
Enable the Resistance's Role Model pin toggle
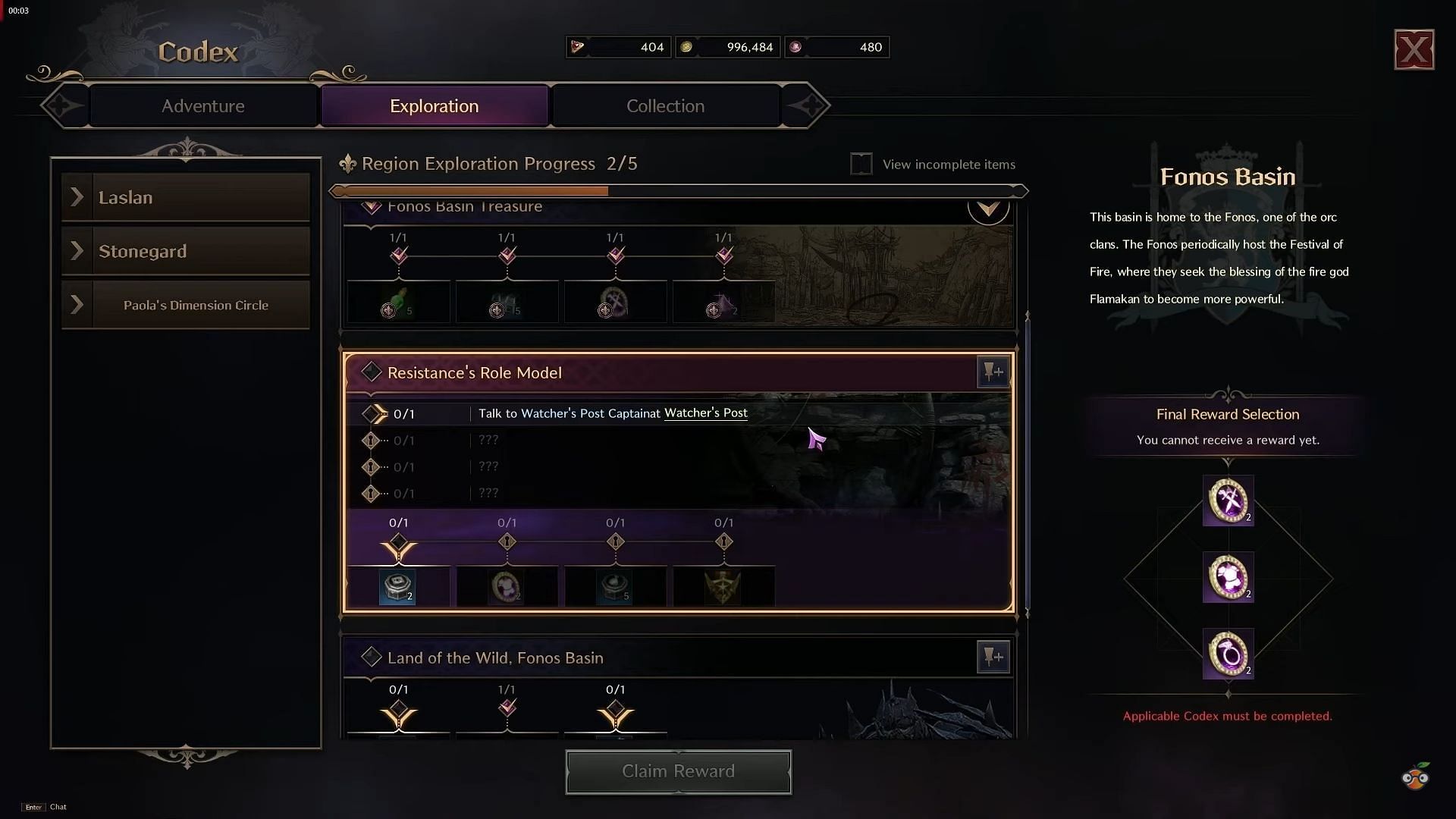point(992,371)
